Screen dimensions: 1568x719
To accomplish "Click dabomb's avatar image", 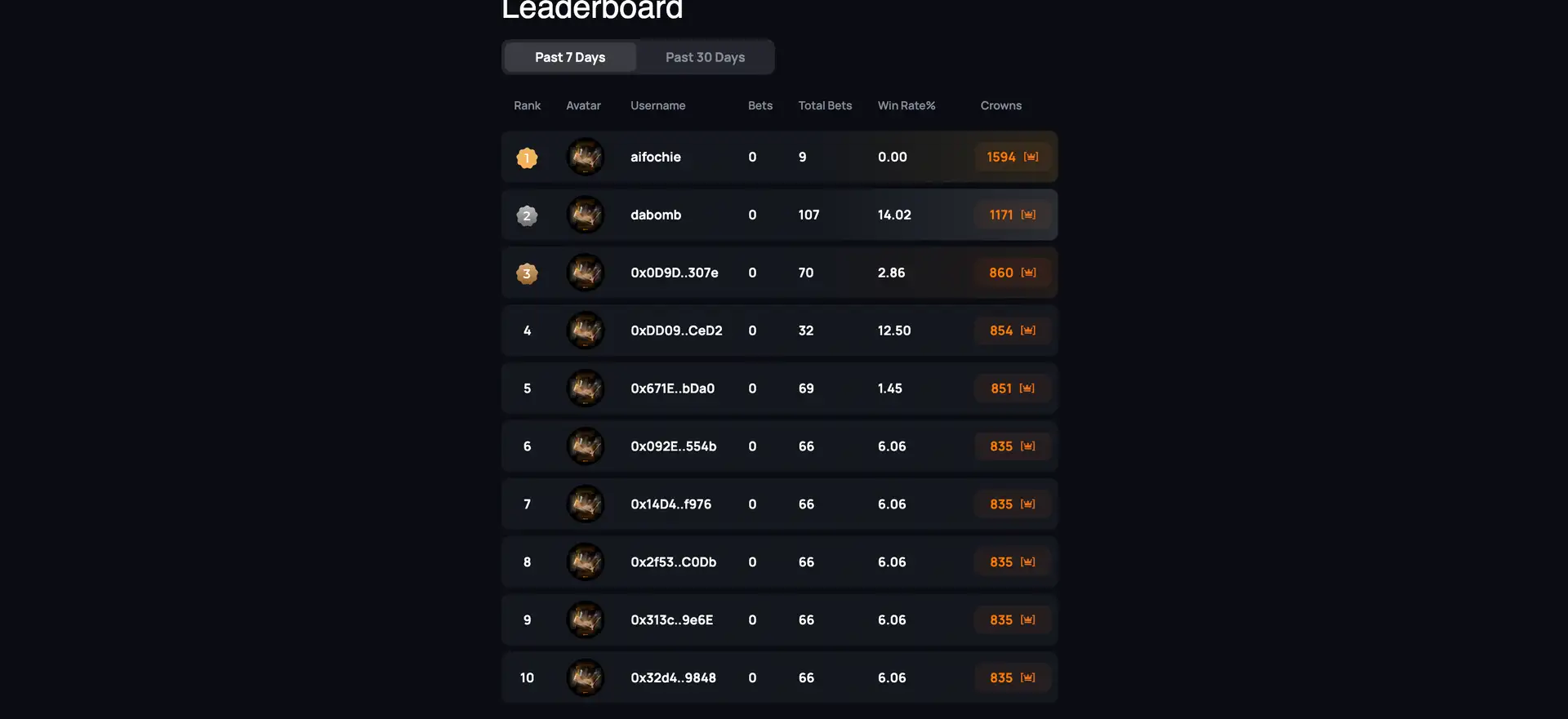I will tap(586, 215).
